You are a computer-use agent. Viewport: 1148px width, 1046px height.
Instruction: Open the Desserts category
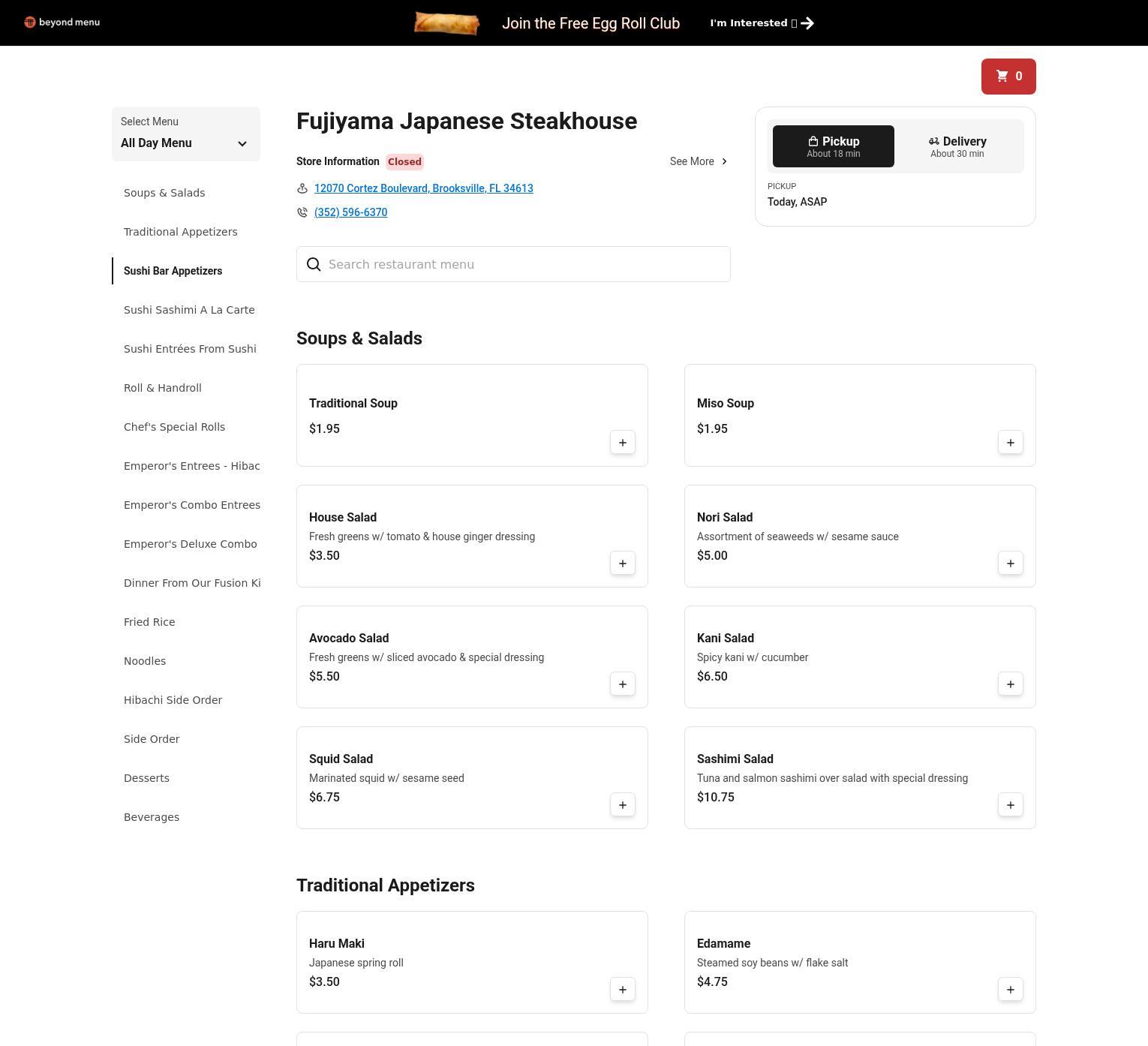coord(146,778)
